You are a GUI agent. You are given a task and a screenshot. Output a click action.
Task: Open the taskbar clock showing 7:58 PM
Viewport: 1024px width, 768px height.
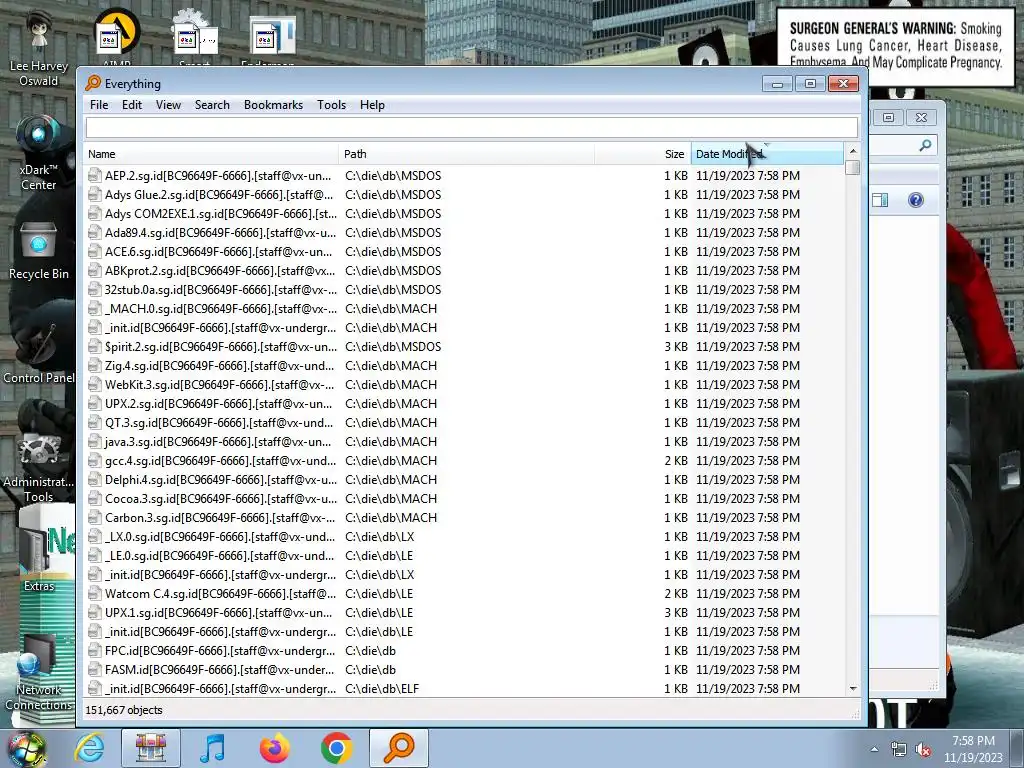973,749
